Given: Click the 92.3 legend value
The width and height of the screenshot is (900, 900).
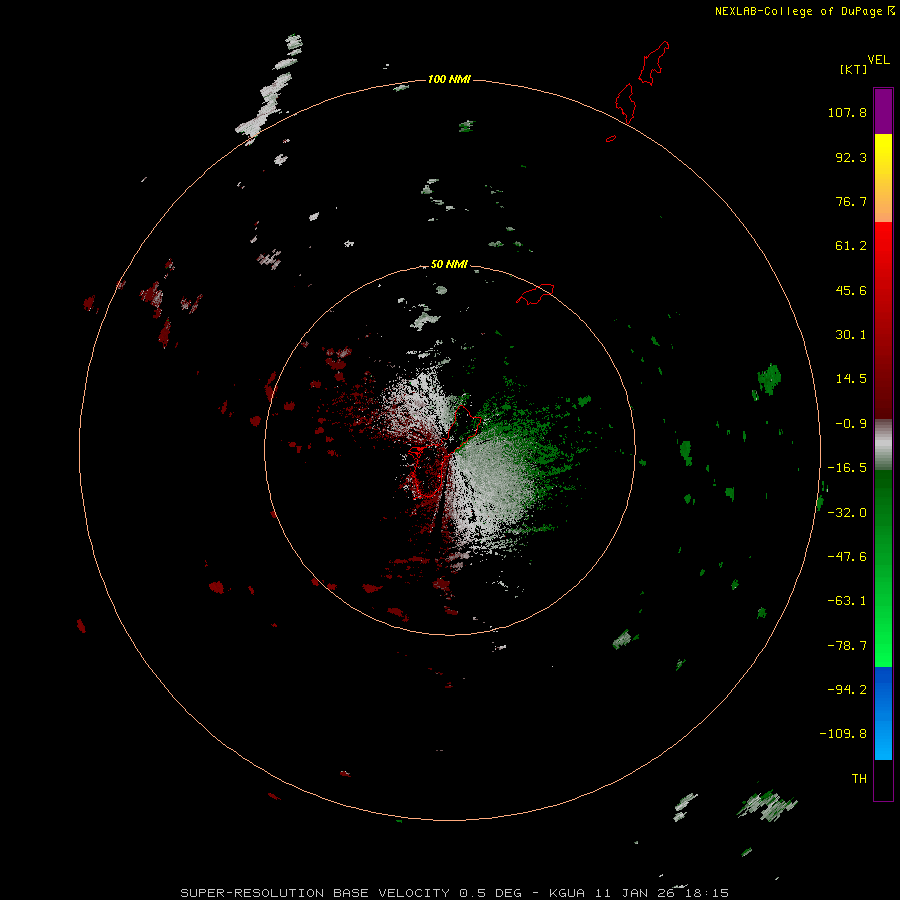Looking at the screenshot, I should (x=851, y=157).
